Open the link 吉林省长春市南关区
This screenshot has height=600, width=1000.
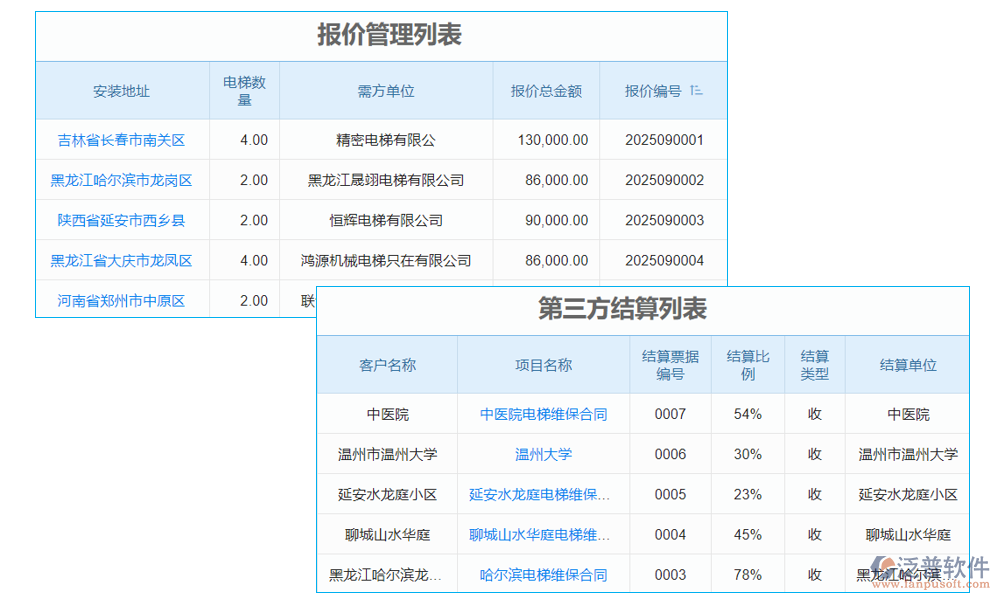[122, 140]
